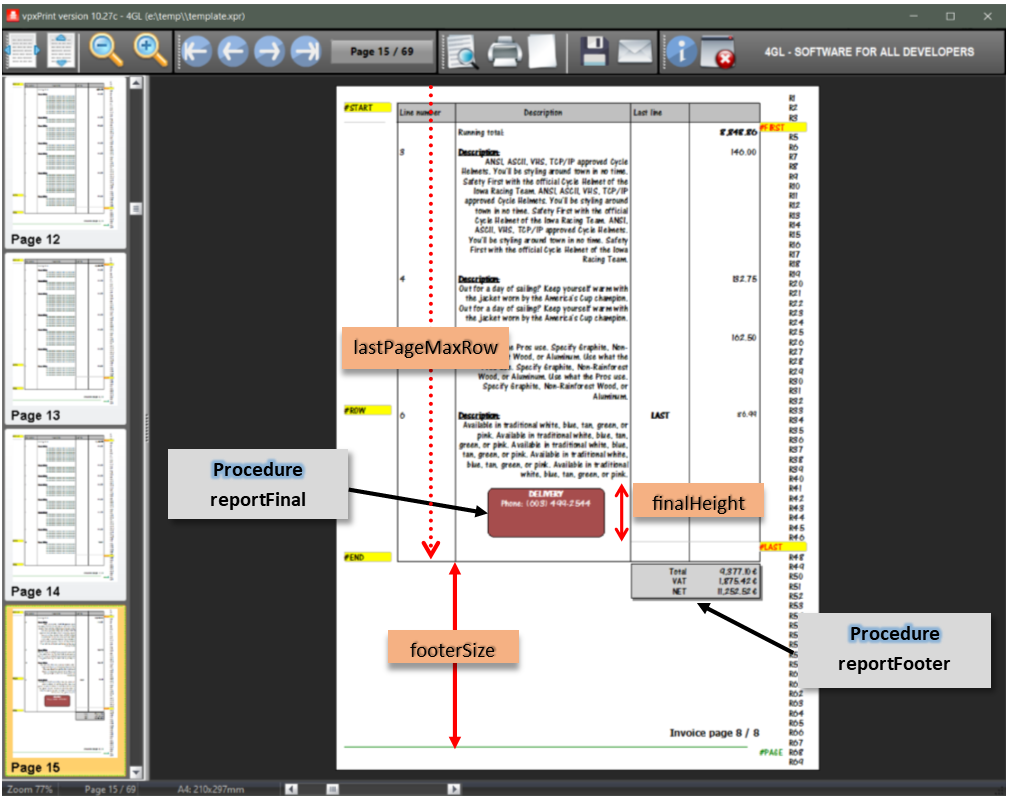Close the viewer with the red X window icon
Viewport: 1011px width, 803px height.
point(718,52)
